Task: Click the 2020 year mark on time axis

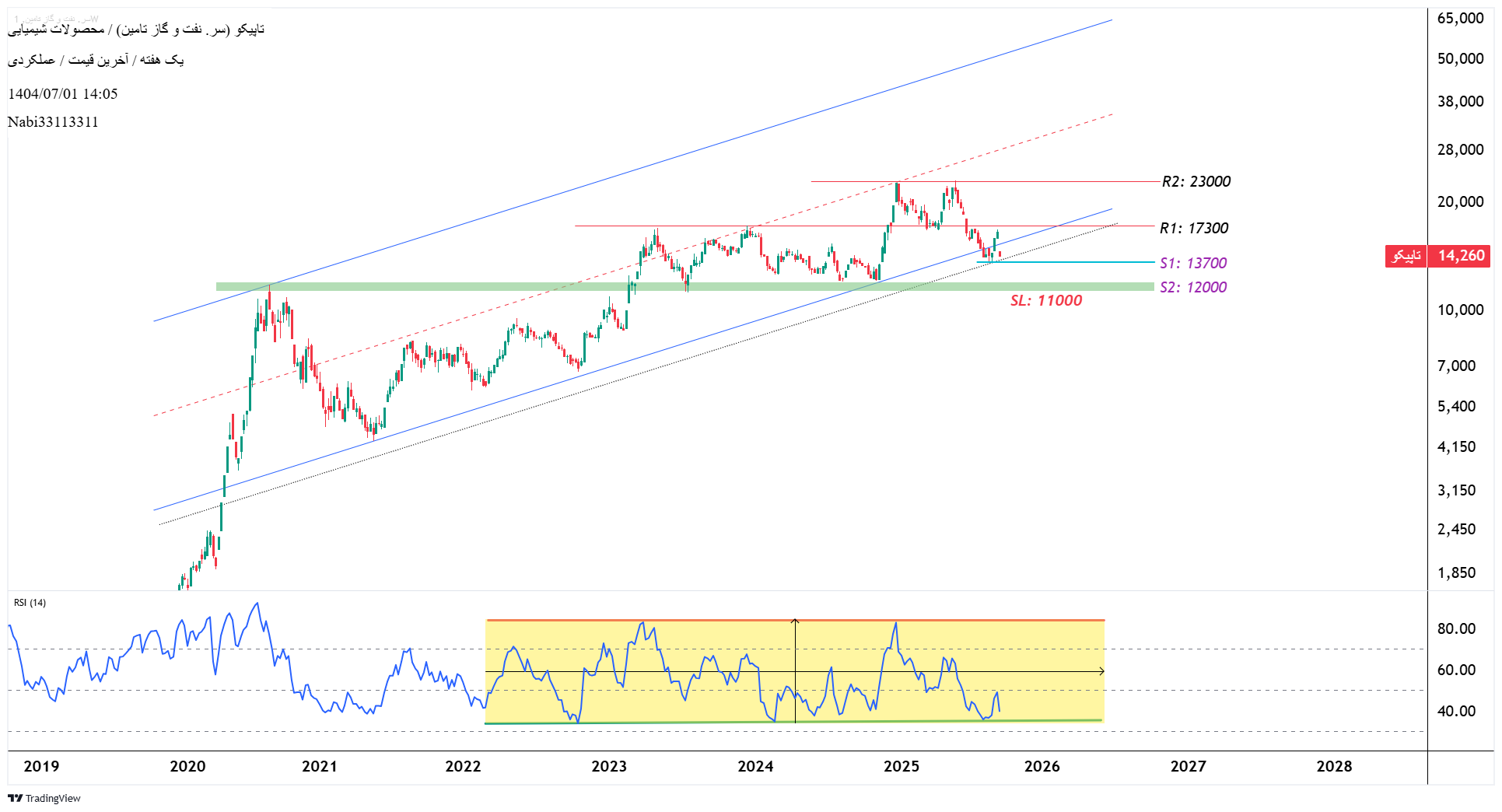Action: (x=187, y=767)
